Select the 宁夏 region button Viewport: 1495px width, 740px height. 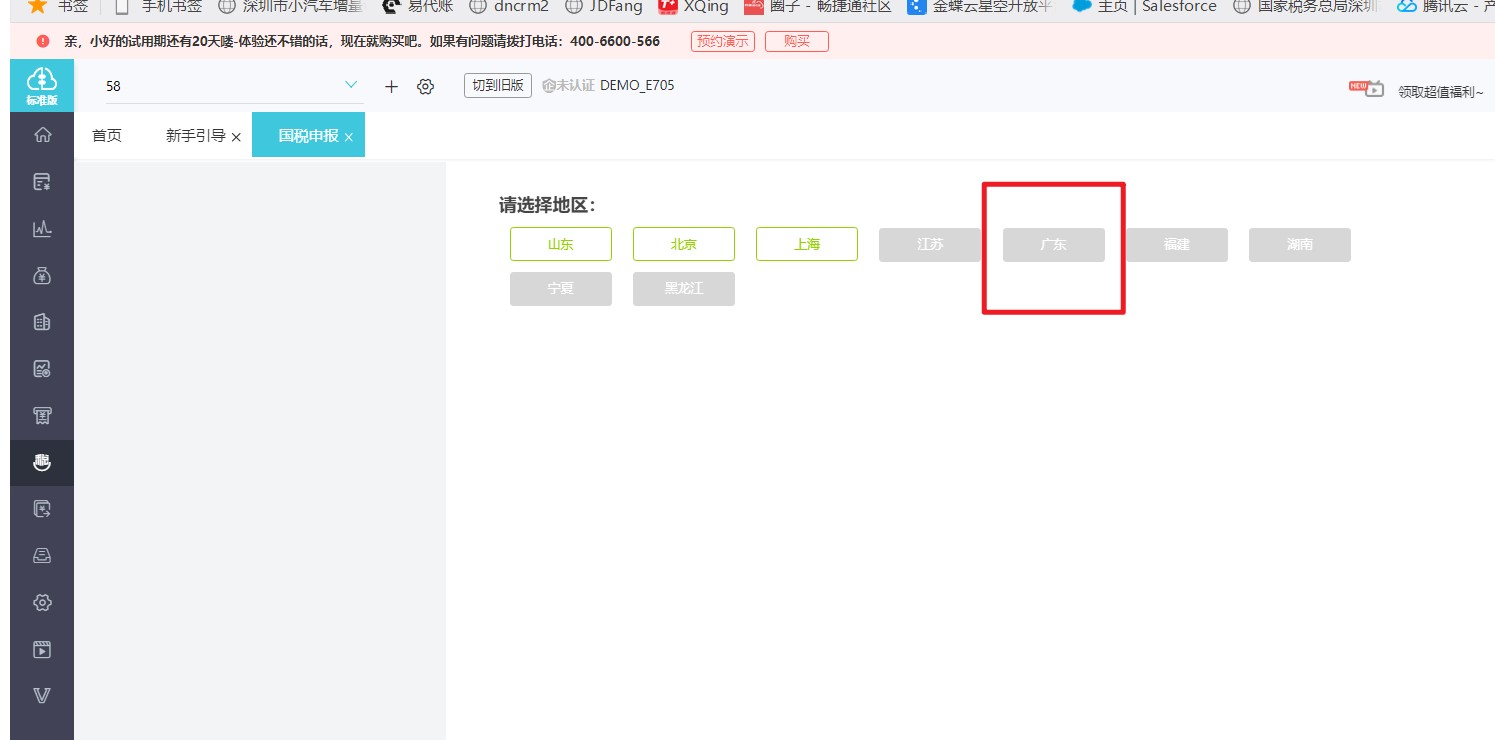(x=561, y=289)
